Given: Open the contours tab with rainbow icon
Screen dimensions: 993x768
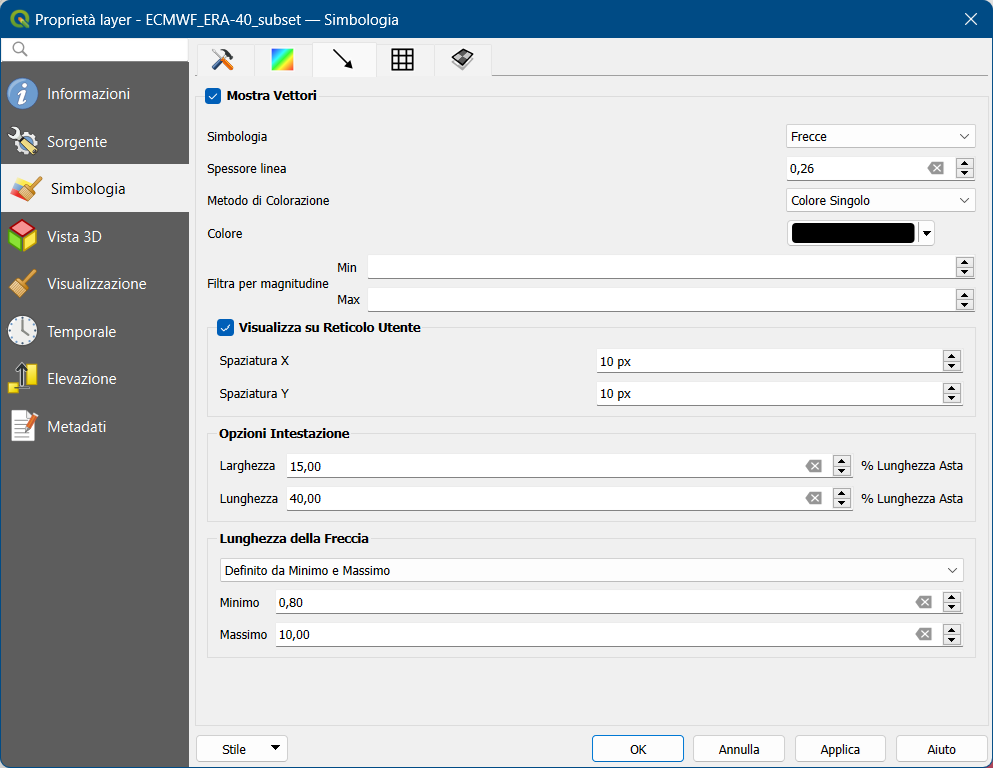Looking at the screenshot, I should (282, 60).
